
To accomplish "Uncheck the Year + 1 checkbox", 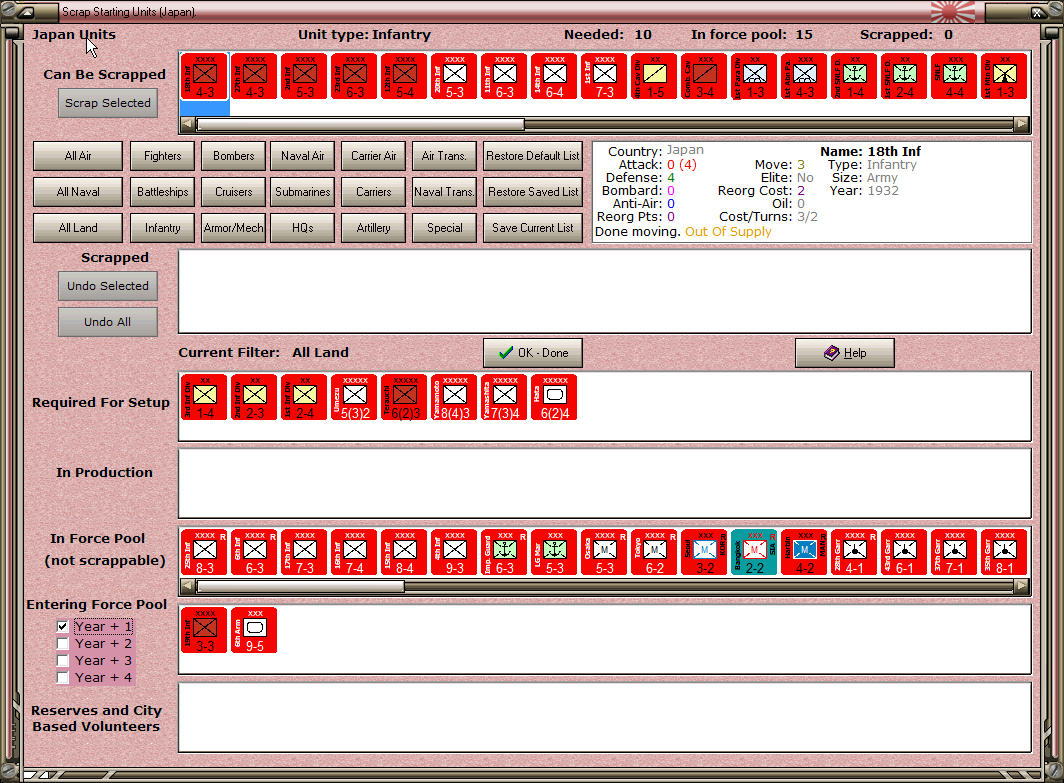I will 62,626.
